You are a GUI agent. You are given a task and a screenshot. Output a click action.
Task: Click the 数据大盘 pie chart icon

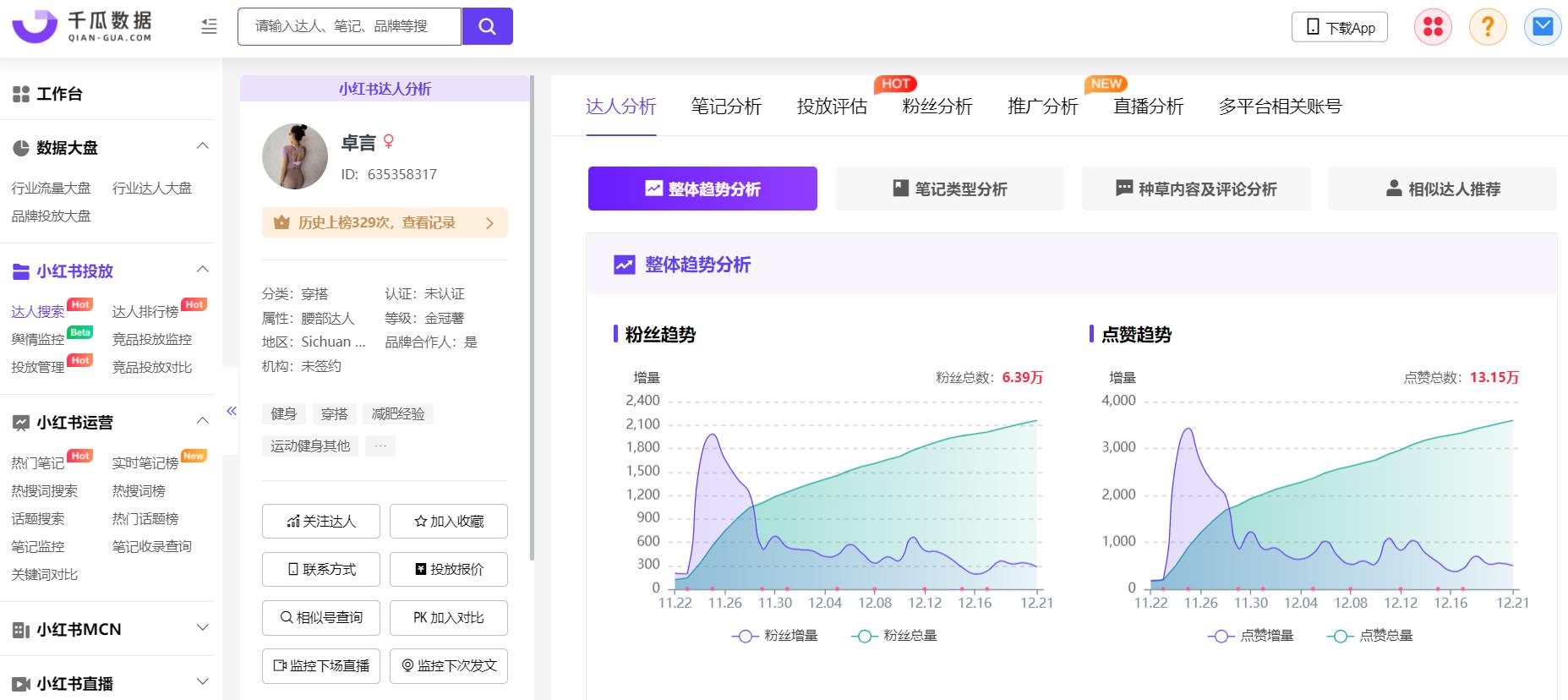tap(21, 148)
